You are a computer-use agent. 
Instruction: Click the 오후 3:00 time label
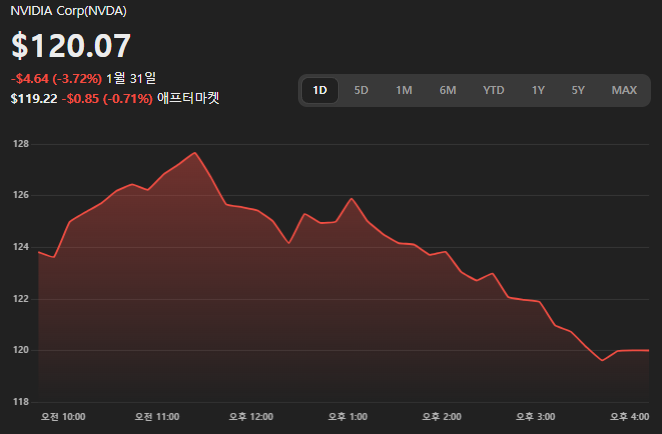pos(535,417)
